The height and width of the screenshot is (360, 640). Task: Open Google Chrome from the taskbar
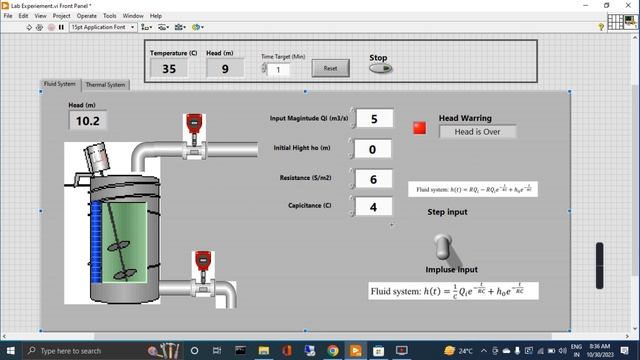point(333,351)
